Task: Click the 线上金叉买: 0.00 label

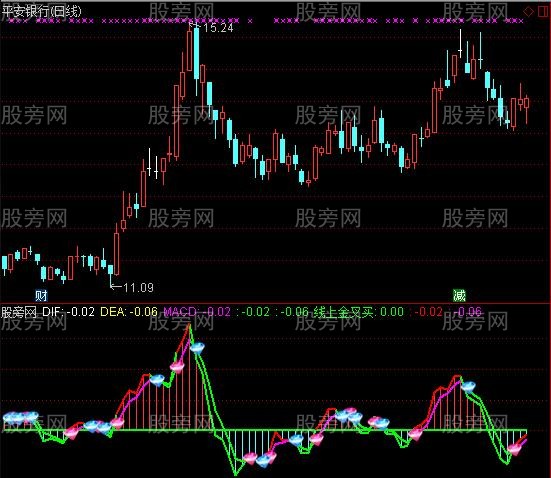Action: click(x=358, y=312)
